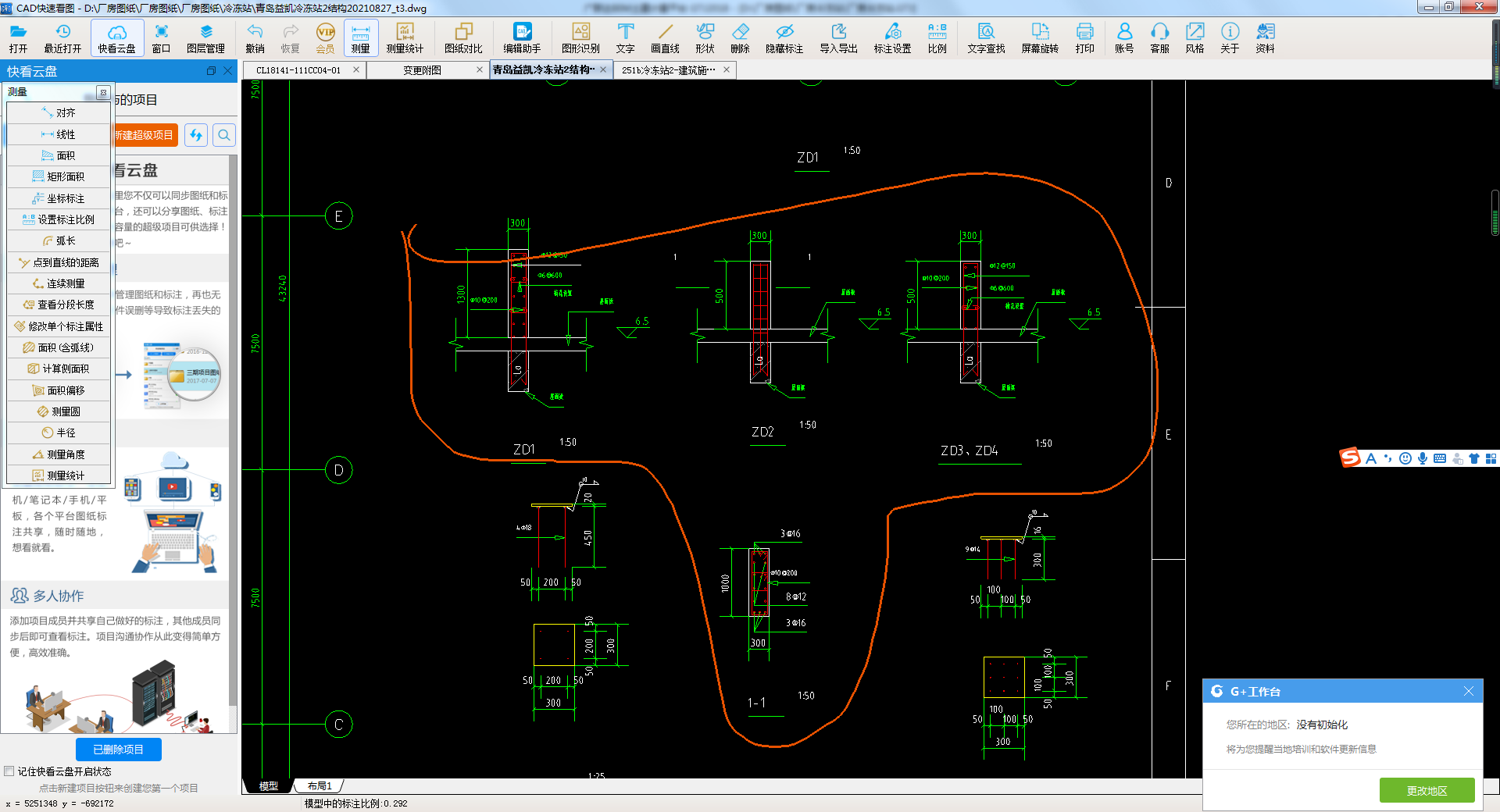The height and width of the screenshot is (812, 1500).
Task: Switch to CL18141-111CC04-01 tab
Action: point(298,69)
